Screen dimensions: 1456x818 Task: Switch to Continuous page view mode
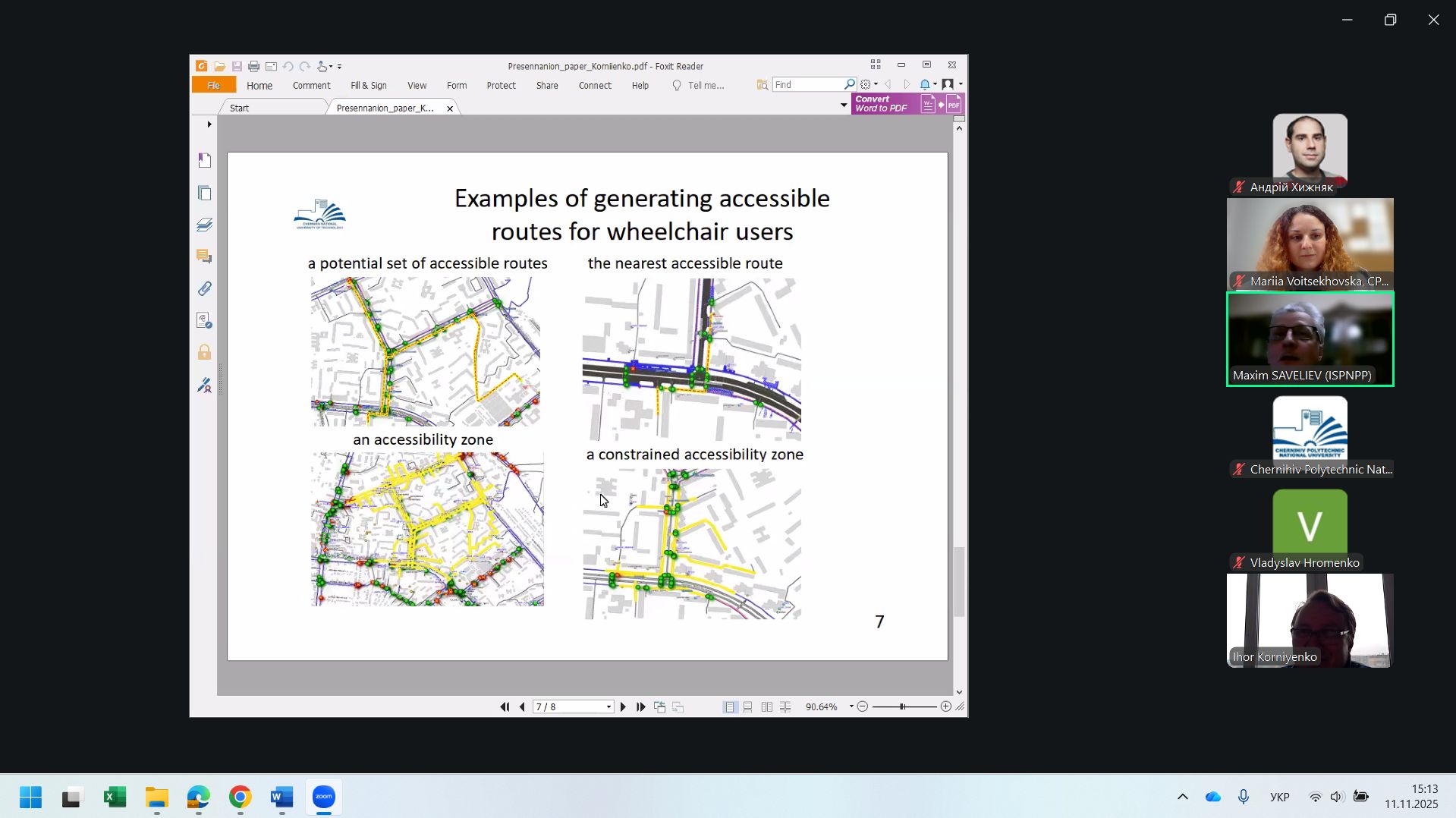tap(748, 706)
